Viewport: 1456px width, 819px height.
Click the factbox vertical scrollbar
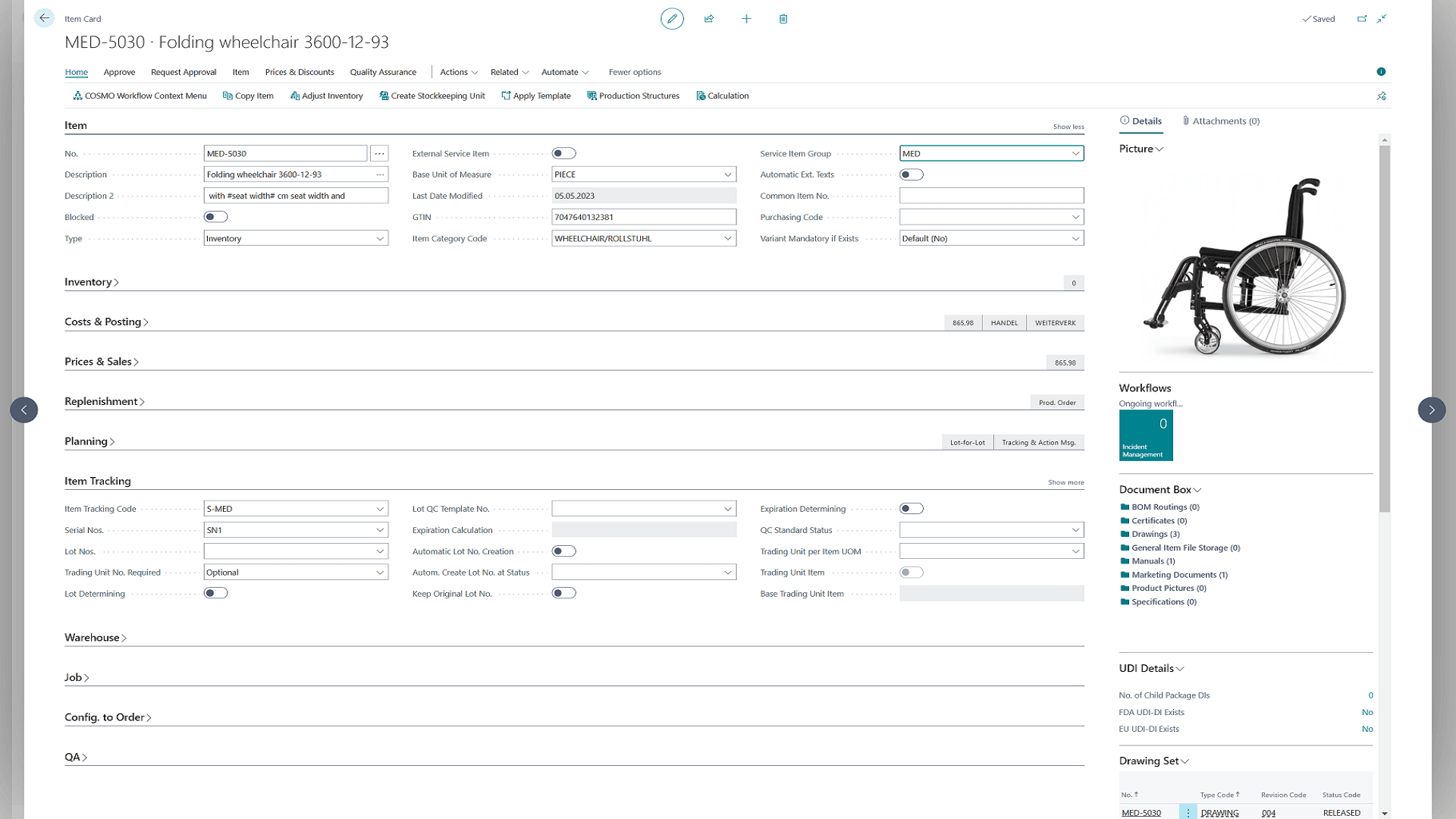click(1385, 330)
